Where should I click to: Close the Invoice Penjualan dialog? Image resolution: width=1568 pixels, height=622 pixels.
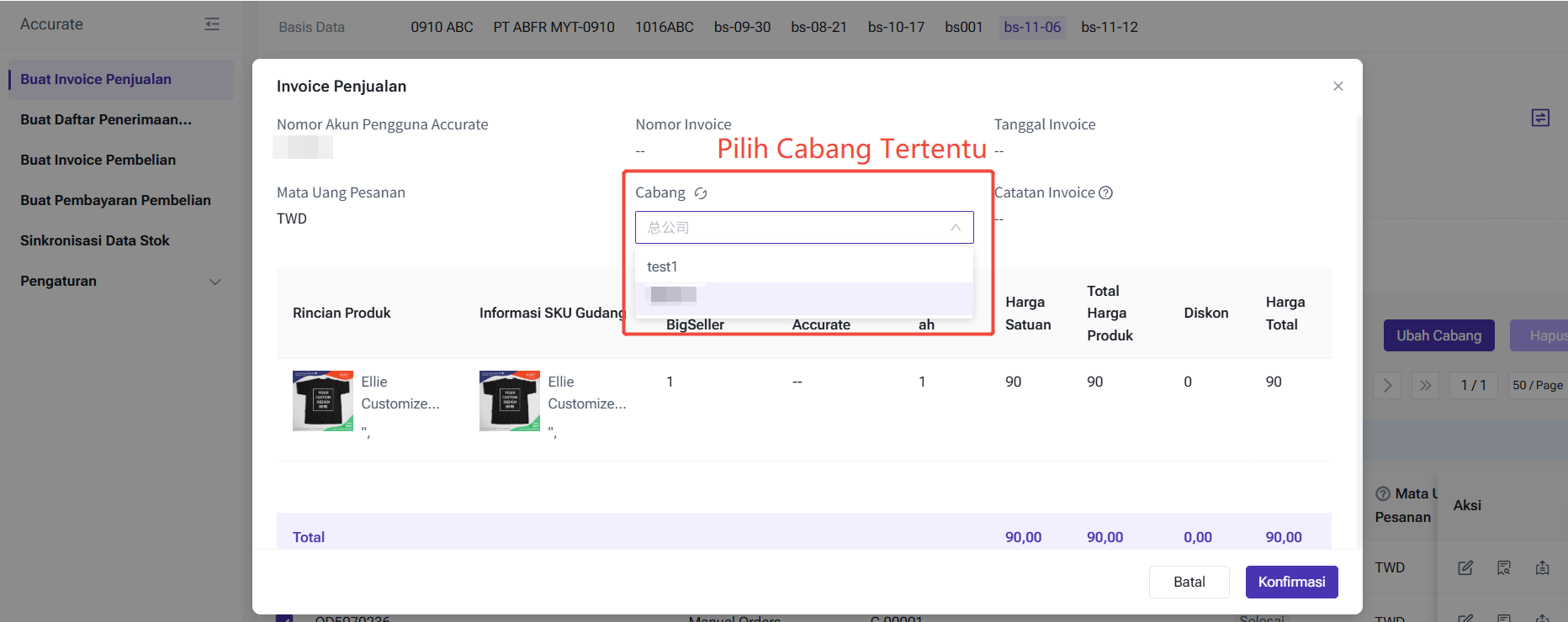1338,87
